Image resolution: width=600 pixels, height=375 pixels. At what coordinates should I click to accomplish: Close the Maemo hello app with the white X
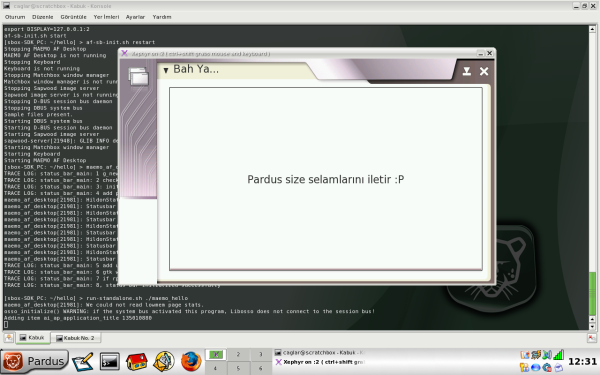coord(484,71)
